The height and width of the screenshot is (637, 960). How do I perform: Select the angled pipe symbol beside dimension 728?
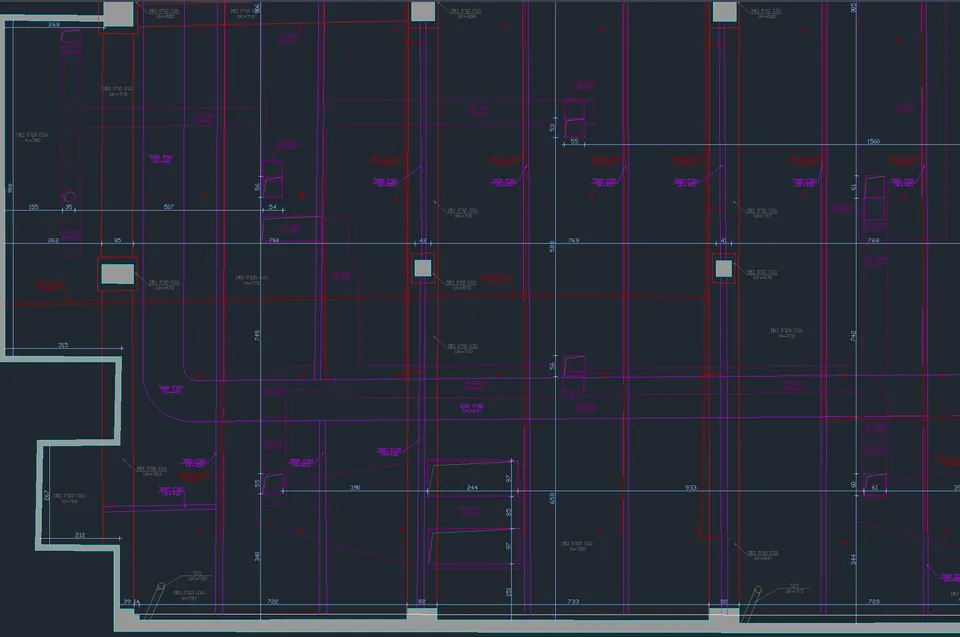(752, 603)
